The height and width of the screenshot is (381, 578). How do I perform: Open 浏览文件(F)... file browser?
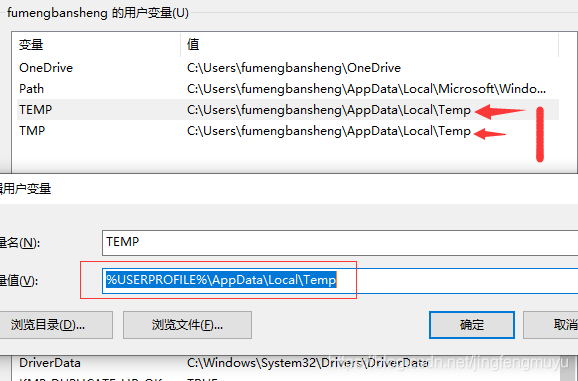point(187,325)
